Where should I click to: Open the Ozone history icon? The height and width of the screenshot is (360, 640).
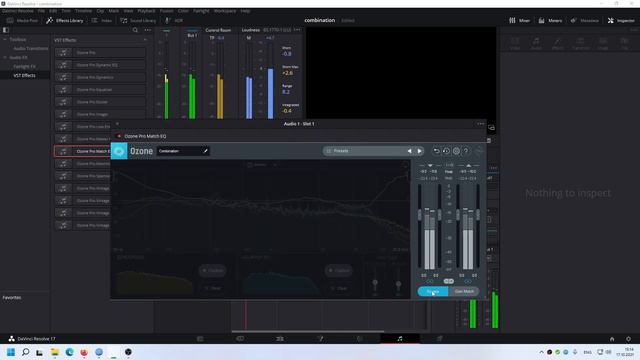446,151
